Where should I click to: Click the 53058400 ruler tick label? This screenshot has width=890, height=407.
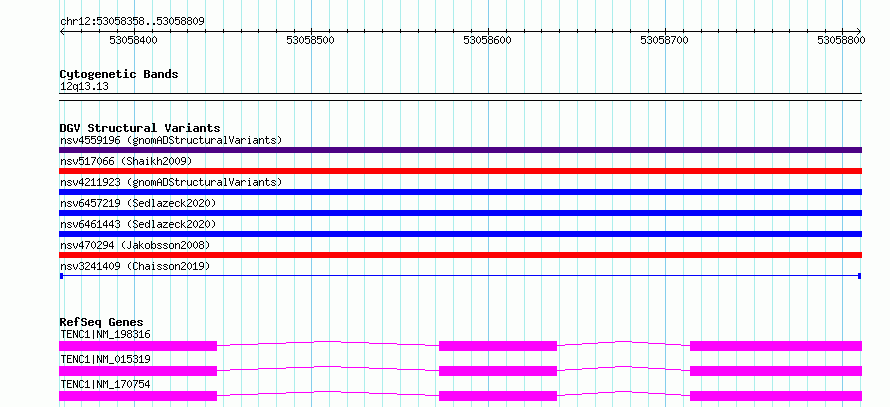(134, 40)
